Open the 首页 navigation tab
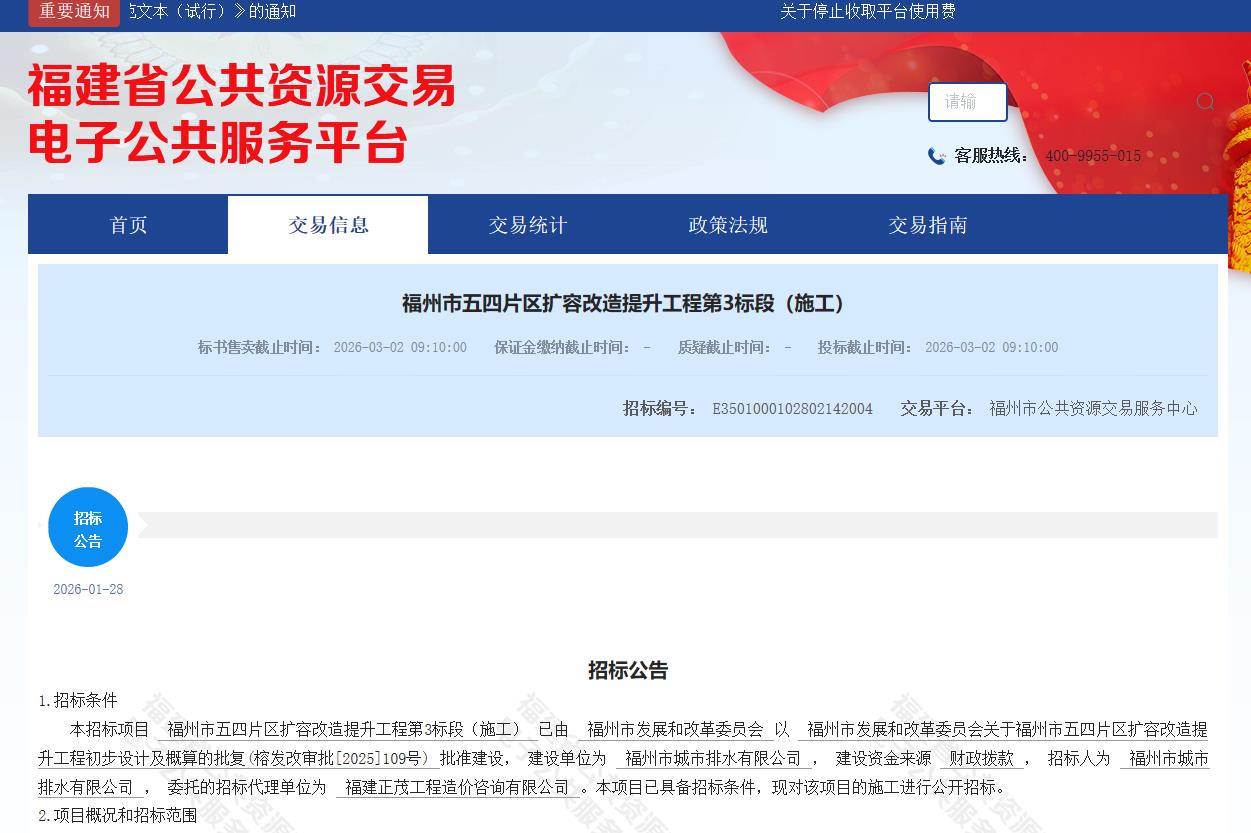The height and width of the screenshot is (833, 1251). [x=128, y=225]
